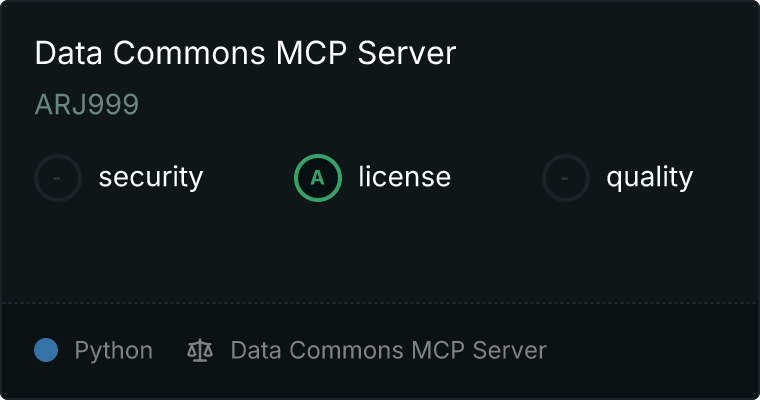
Task: Select the "quality" label text
Action: point(650,177)
